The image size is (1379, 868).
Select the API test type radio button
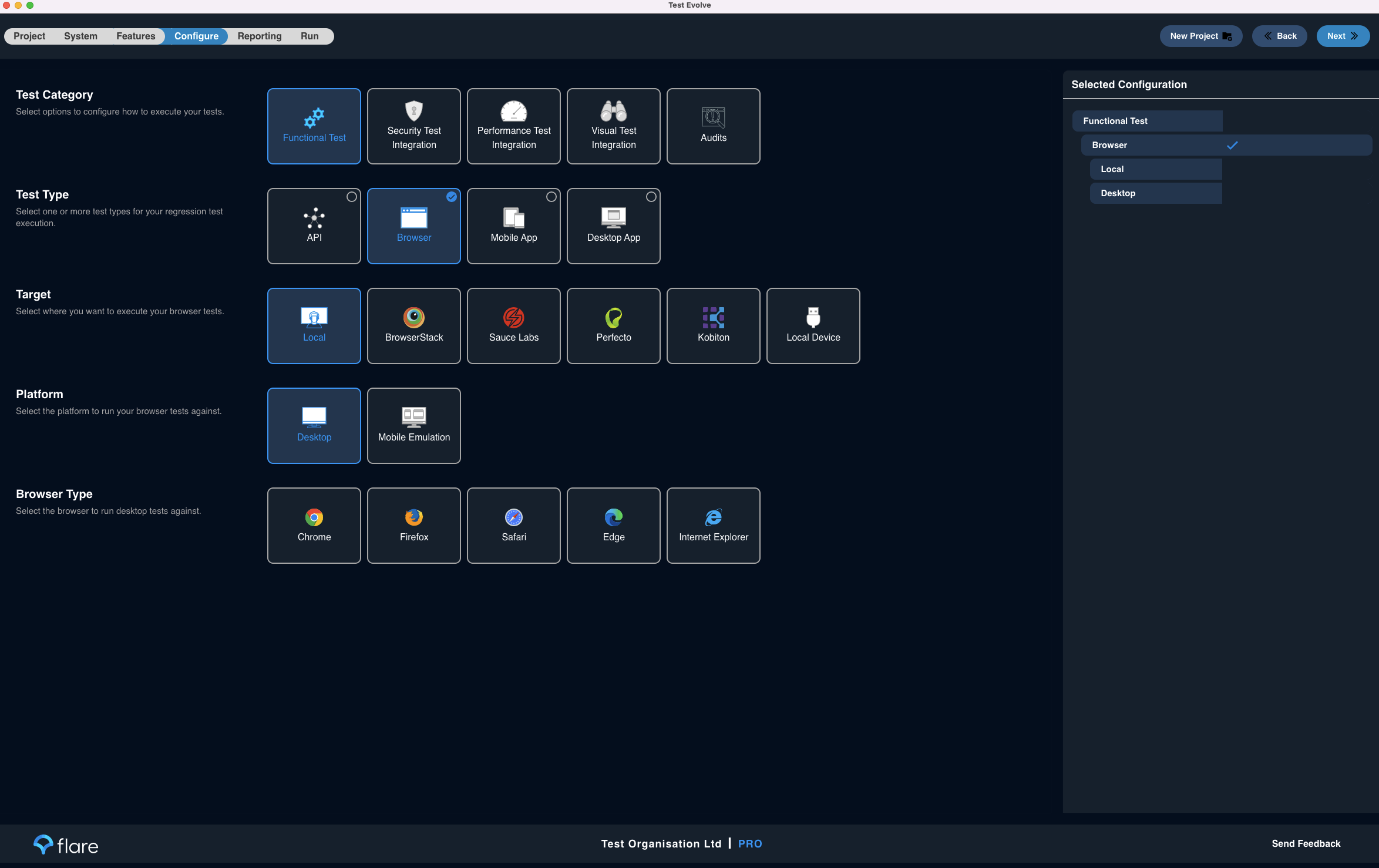pyautogui.click(x=350, y=197)
